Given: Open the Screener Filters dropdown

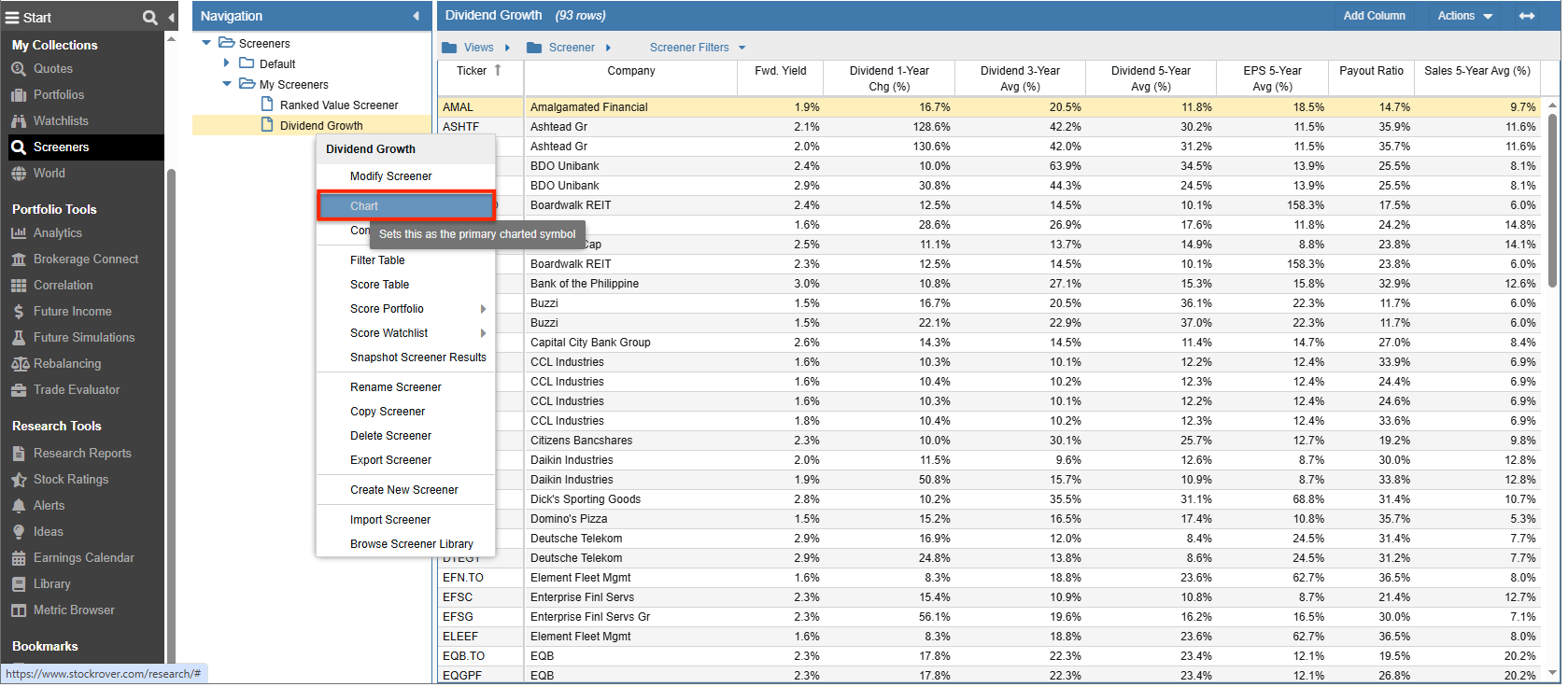Looking at the screenshot, I should click(x=698, y=48).
